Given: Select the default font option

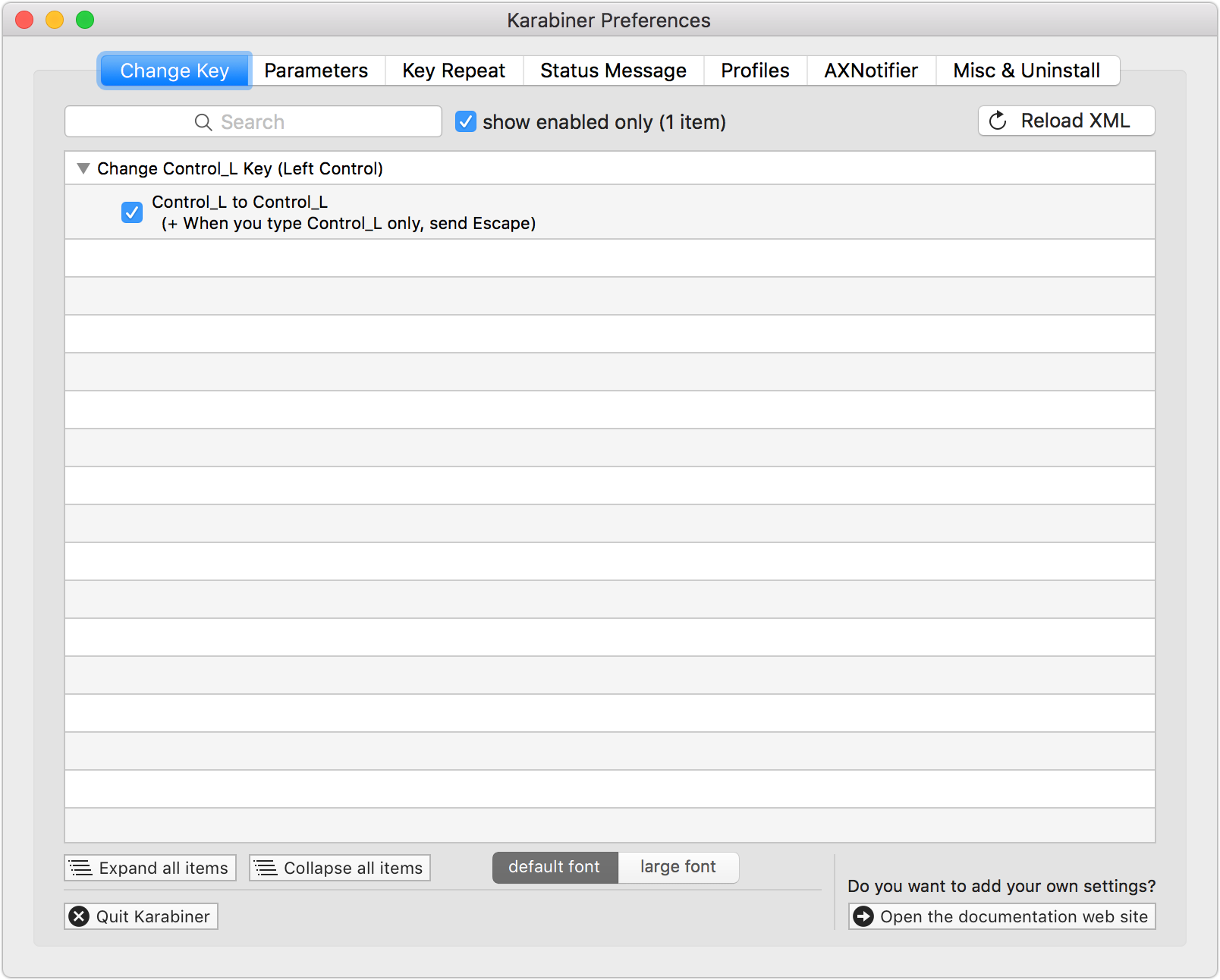Looking at the screenshot, I should pos(555,867).
